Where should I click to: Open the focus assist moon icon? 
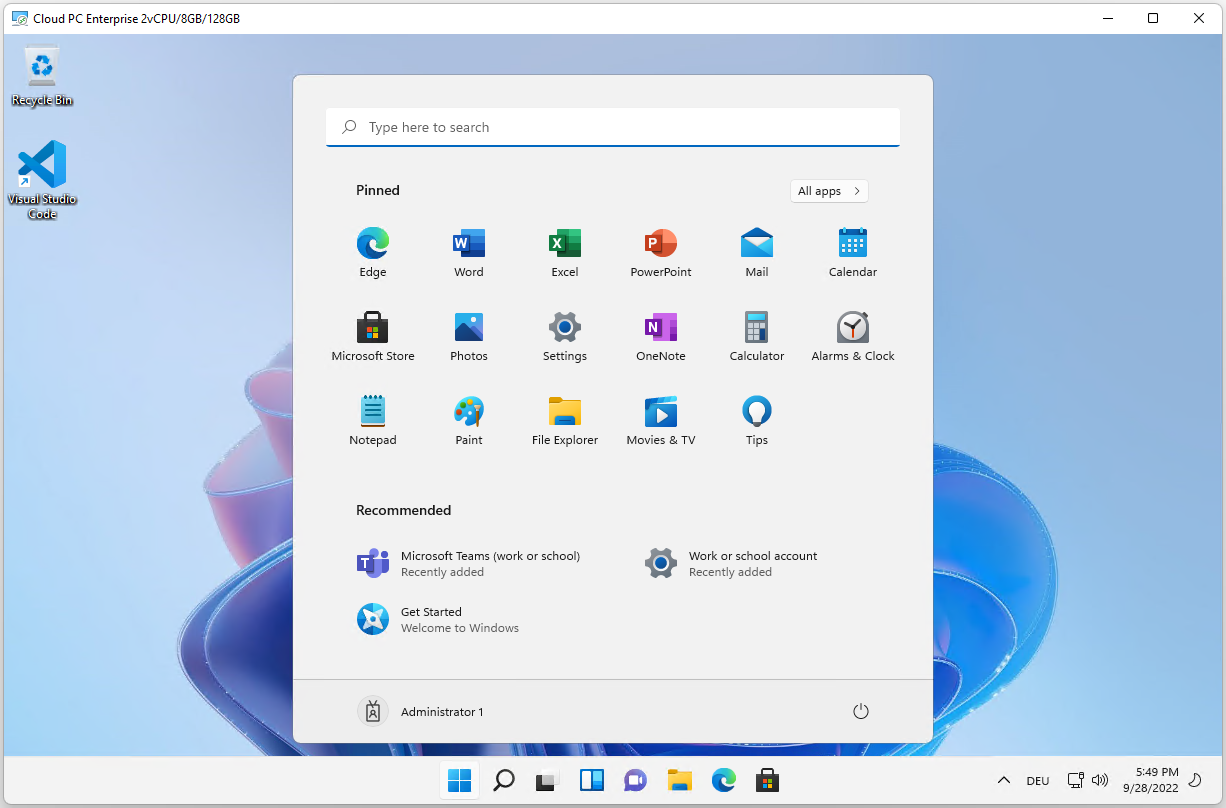click(x=1194, y=780)
